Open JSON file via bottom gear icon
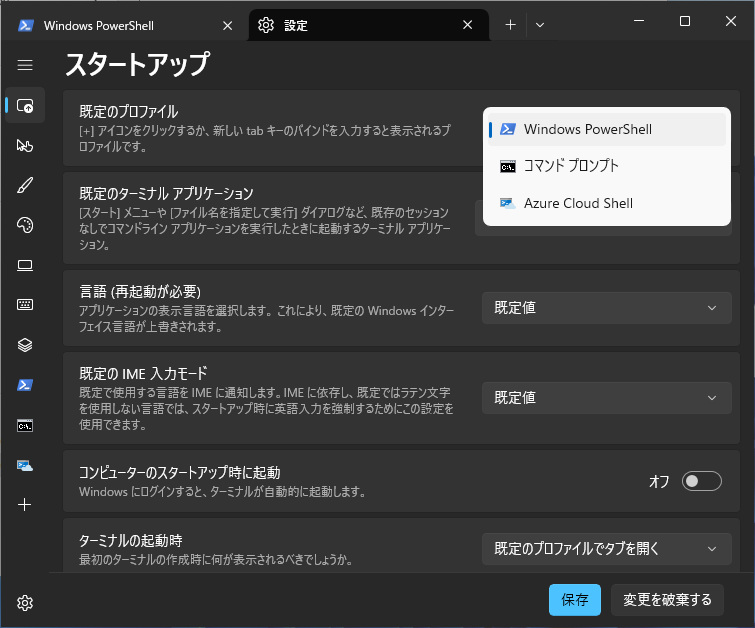The image size is (755, 628). (25, 603)
